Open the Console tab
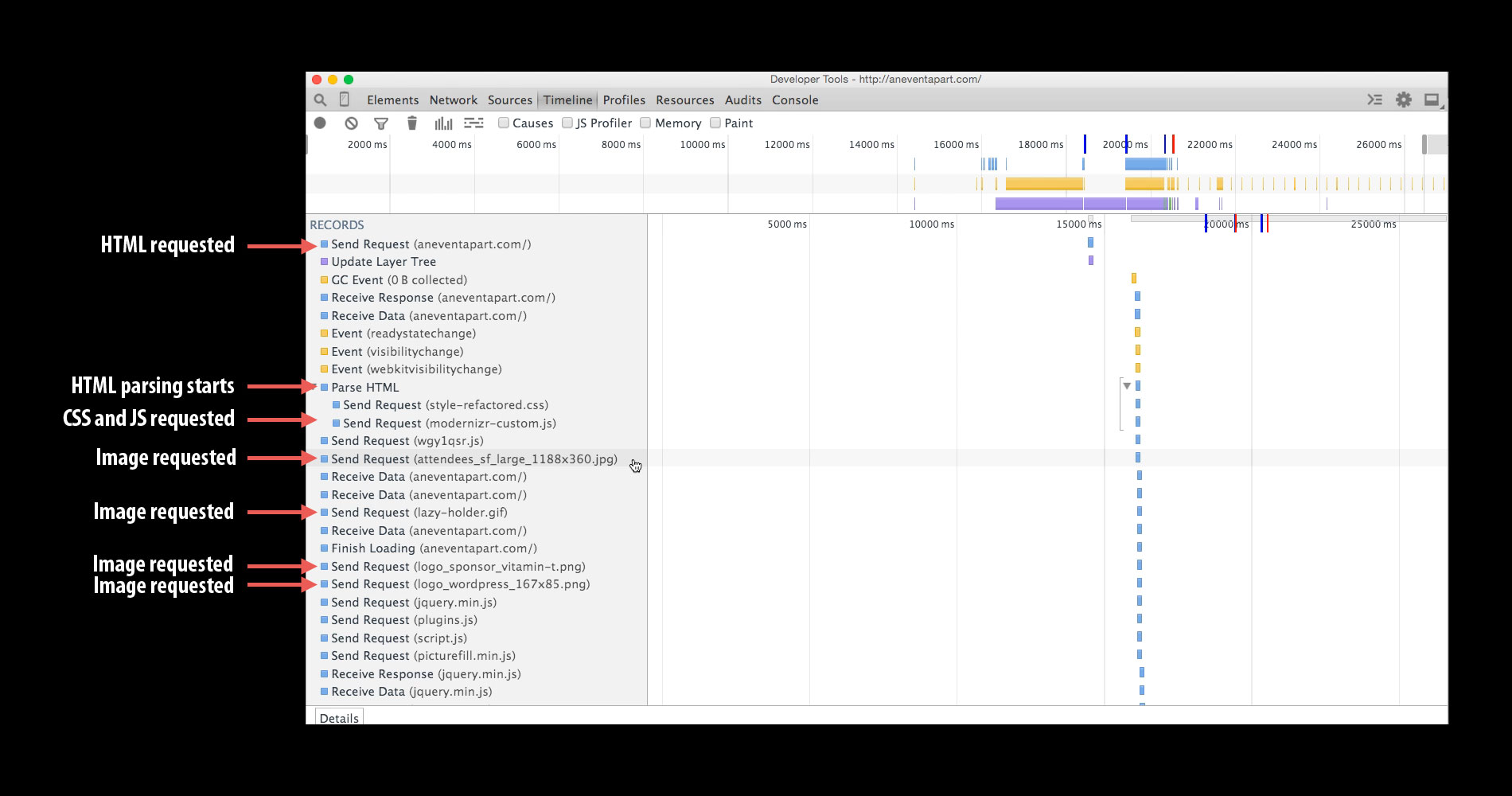The width and height of the screenshot is (1512, 796). point(795,100)
